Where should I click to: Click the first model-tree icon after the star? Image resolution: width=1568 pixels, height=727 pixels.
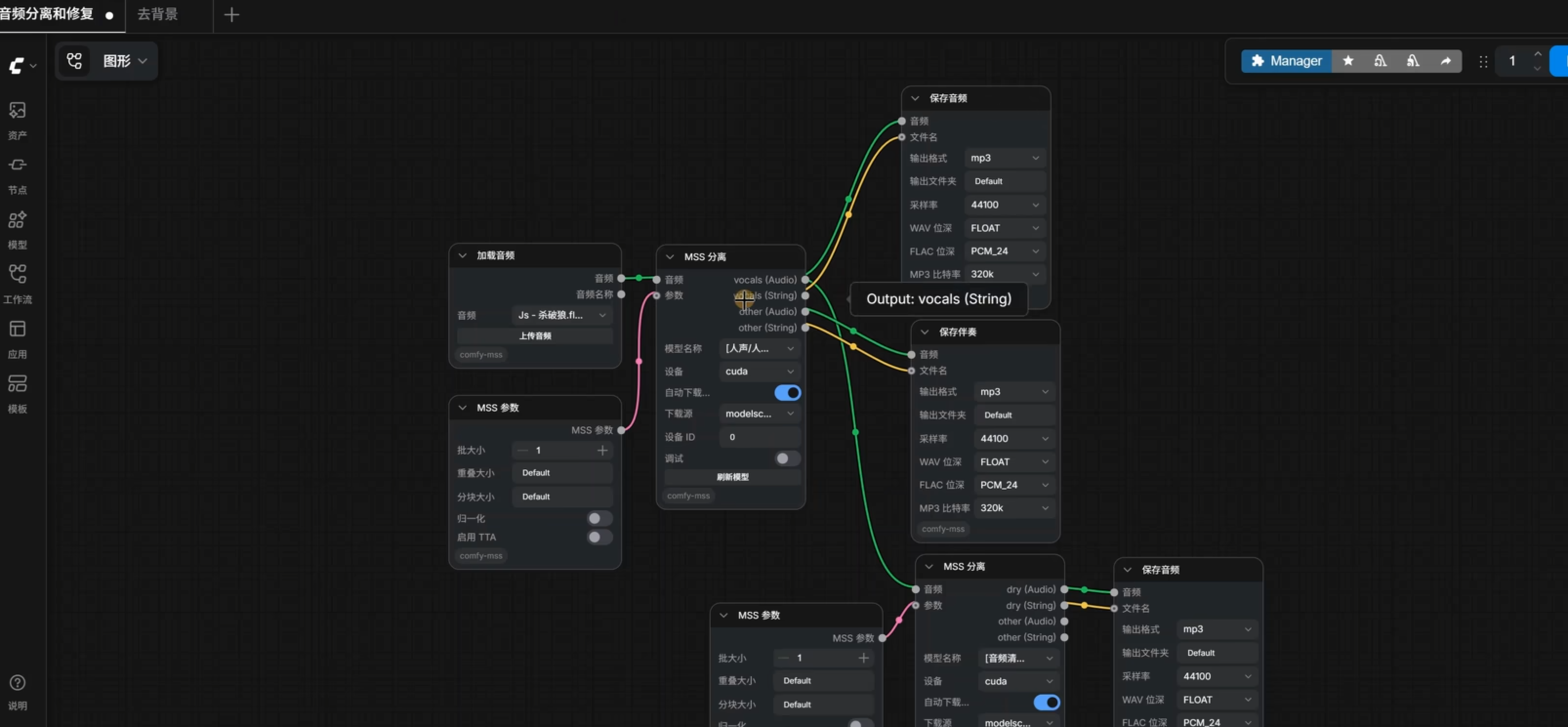(1380, 61)
